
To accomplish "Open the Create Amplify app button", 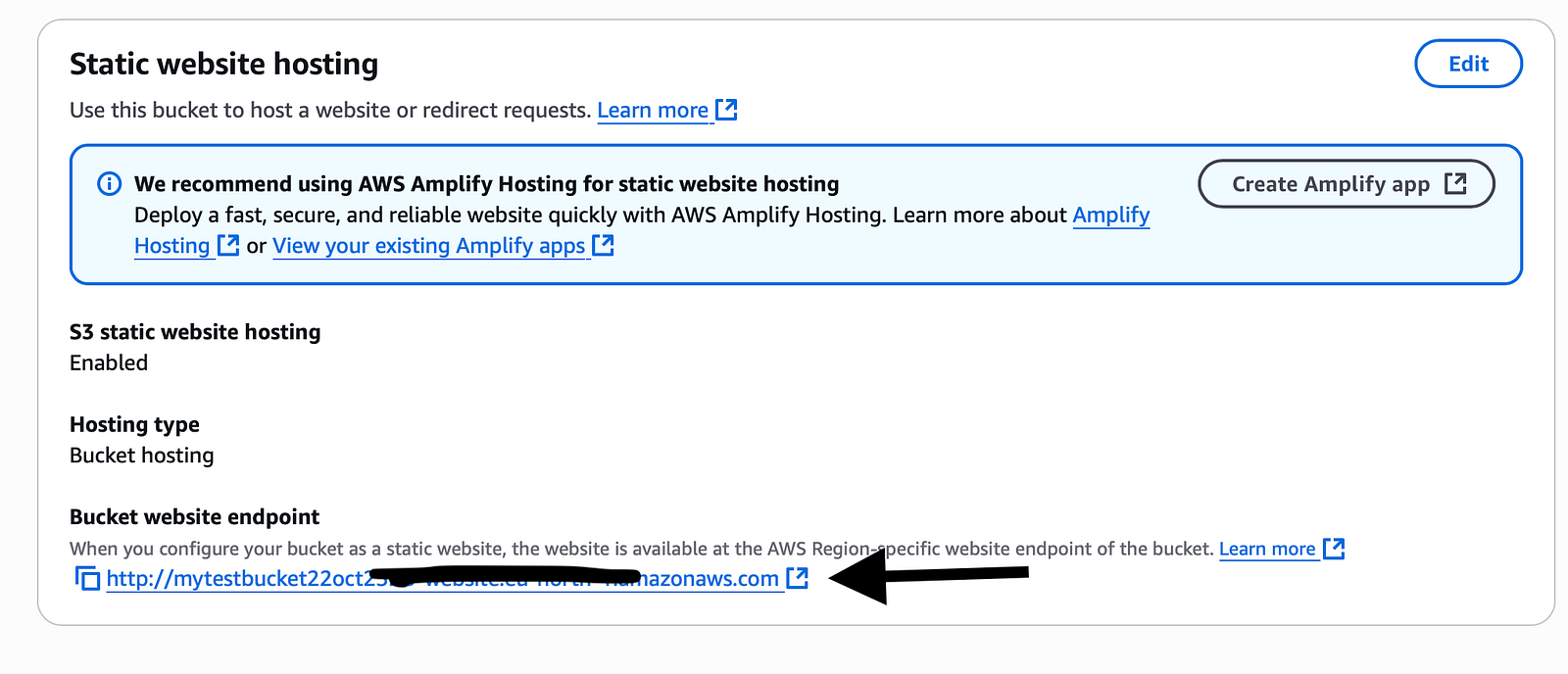I will tap(1347, 184).
